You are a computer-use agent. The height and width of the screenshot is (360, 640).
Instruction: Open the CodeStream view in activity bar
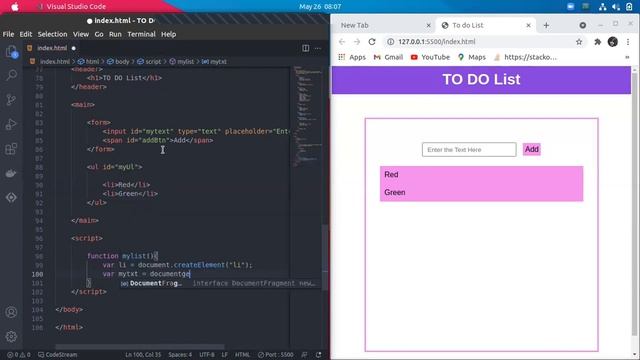click(11, 198)
